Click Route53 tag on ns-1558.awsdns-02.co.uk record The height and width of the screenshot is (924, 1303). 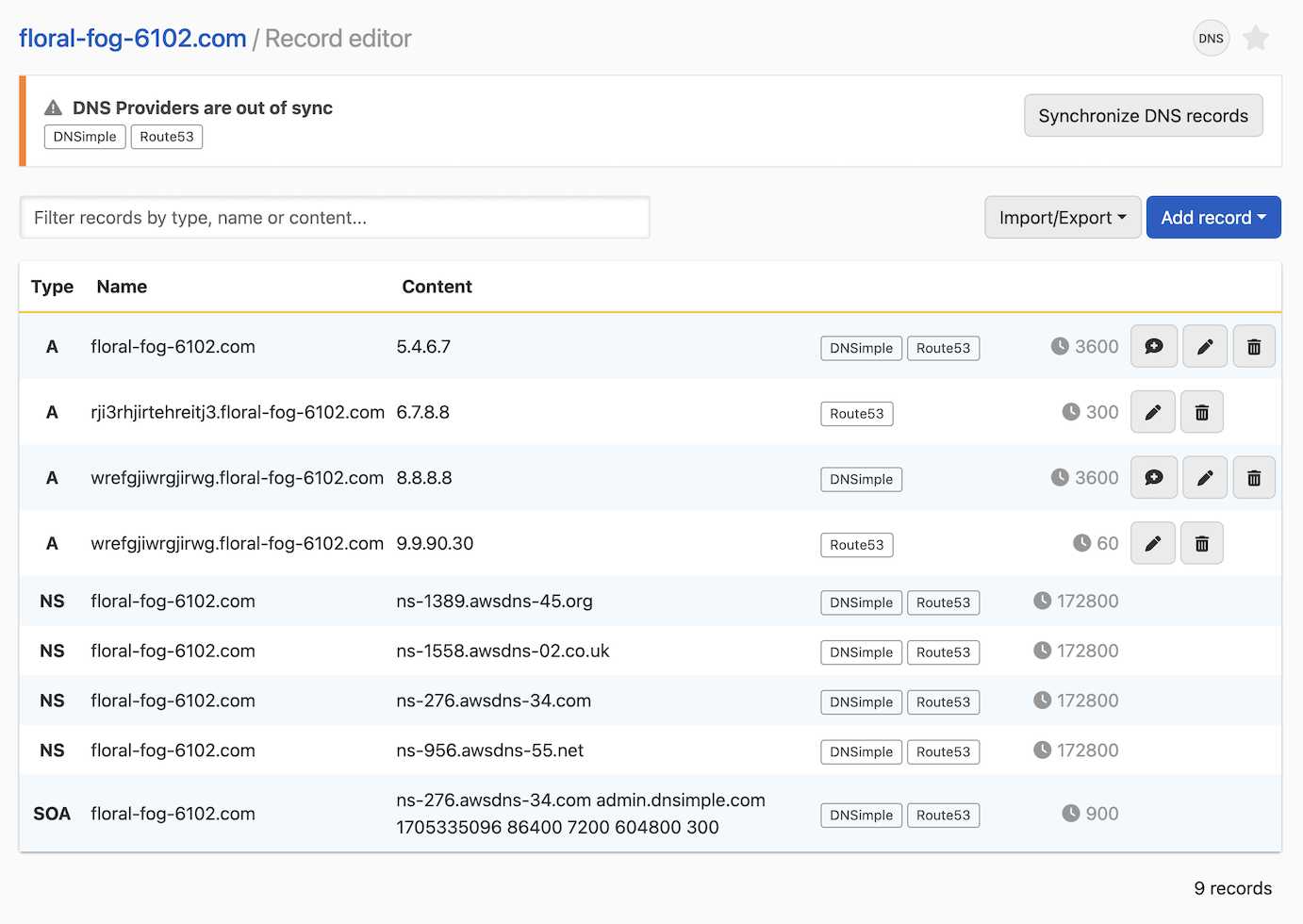coord(944,652)
